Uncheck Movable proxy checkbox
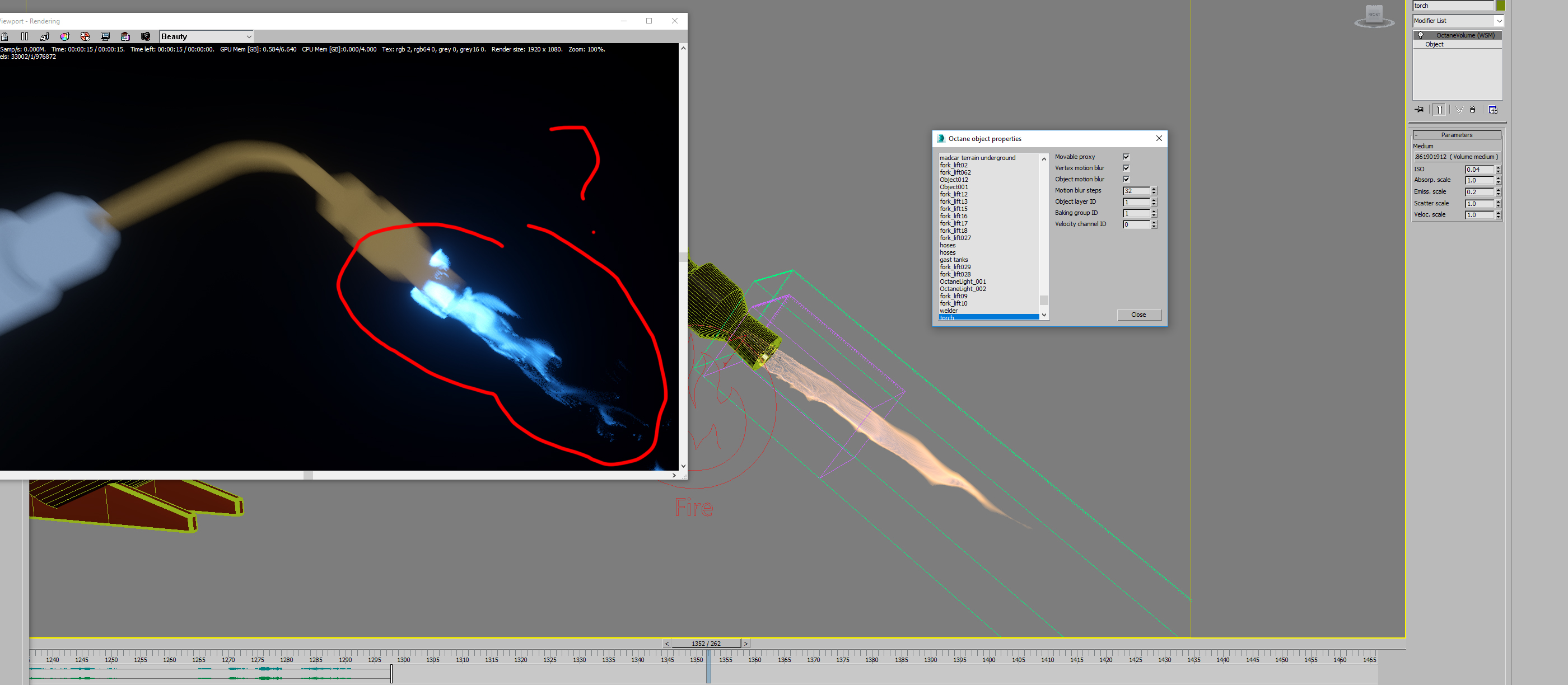This screenshot has height=685, width=1568. [x=1126, y=157]
